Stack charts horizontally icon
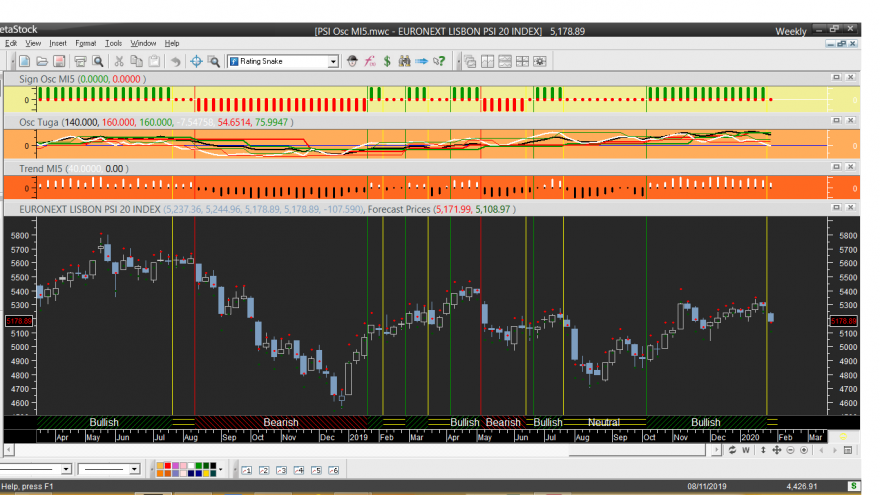This screenshot has width=880, height=495. [x=505, y=61]
